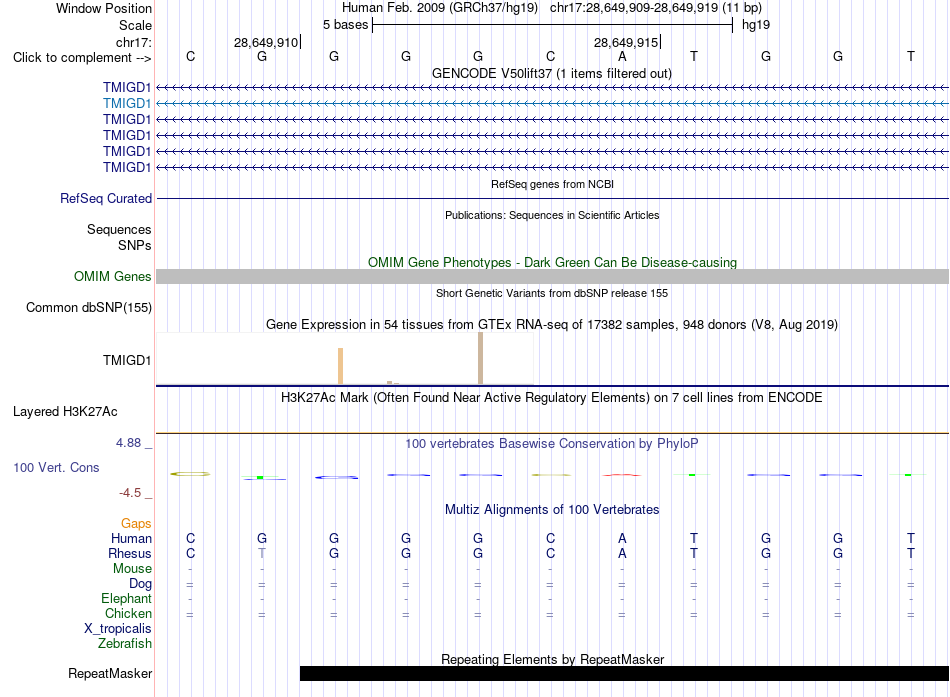Open the 100 Vert. Cons track label

pyautogui.click(x=56, y=467)
